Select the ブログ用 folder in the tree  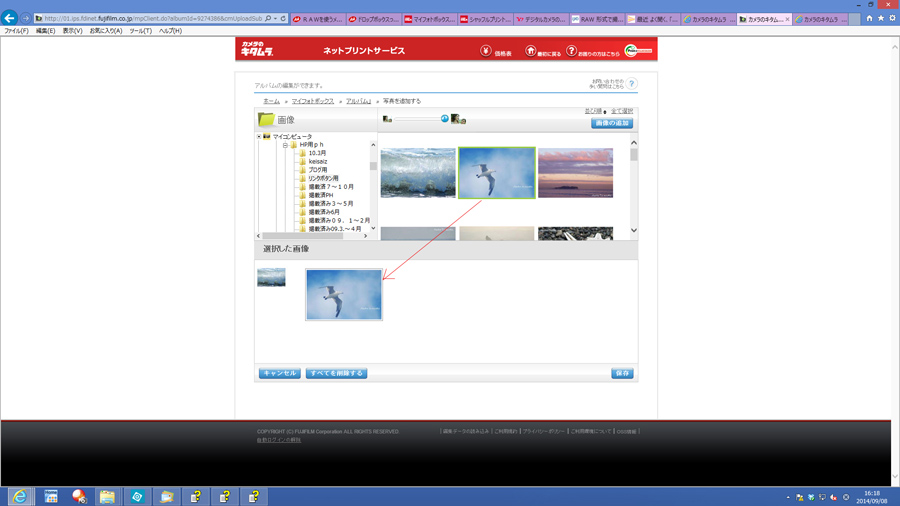(317, 170)
